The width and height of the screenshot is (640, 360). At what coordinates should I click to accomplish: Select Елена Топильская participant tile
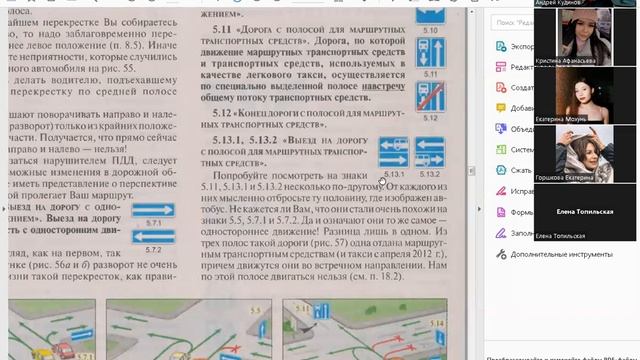click(584, 212)
